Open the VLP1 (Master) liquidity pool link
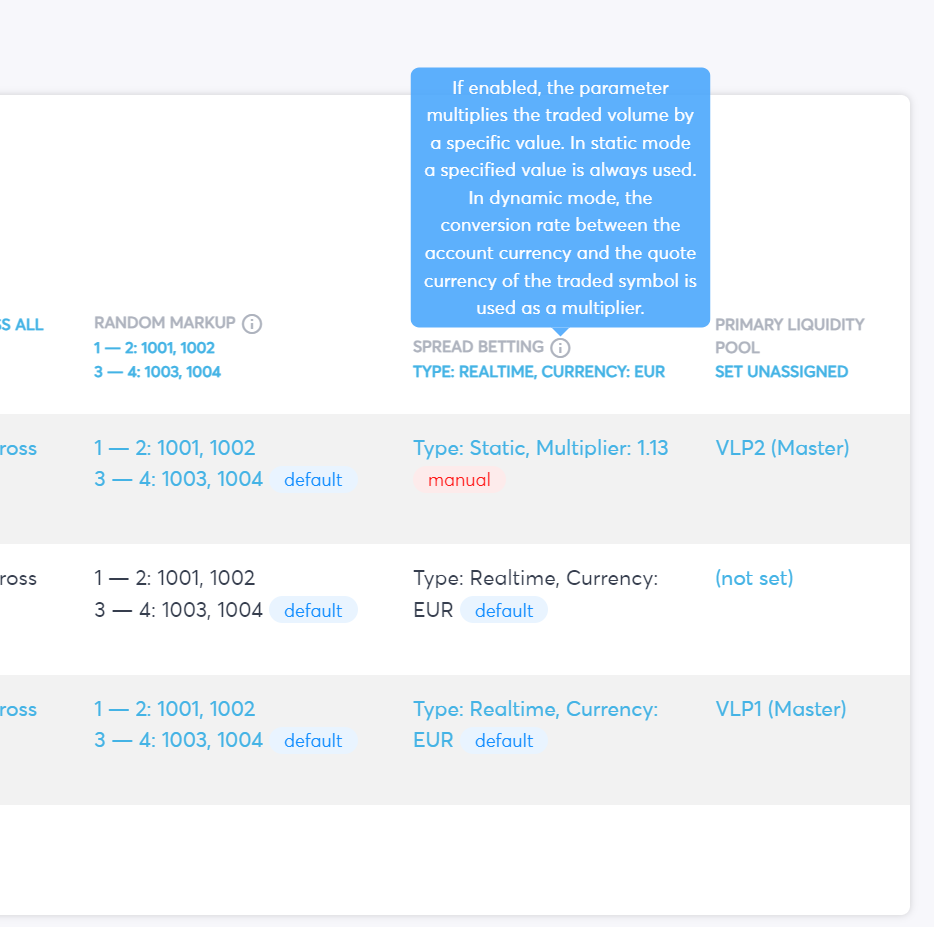 (781, 709)
